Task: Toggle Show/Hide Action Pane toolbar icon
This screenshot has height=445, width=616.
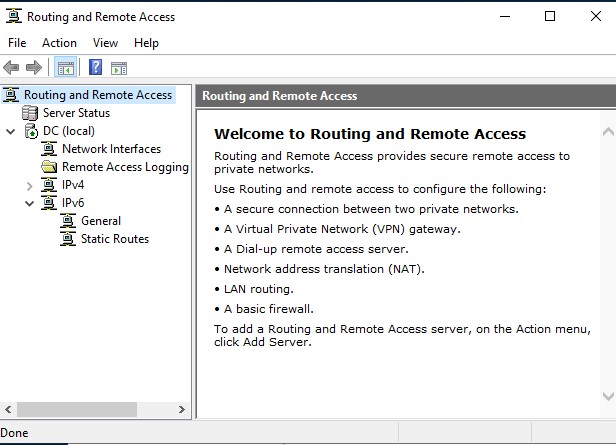Action: pyautogui.click(x=119, y=68)
